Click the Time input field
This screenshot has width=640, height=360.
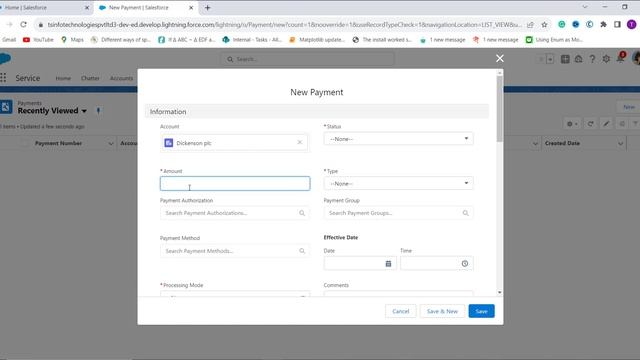(x=436, y=264)
